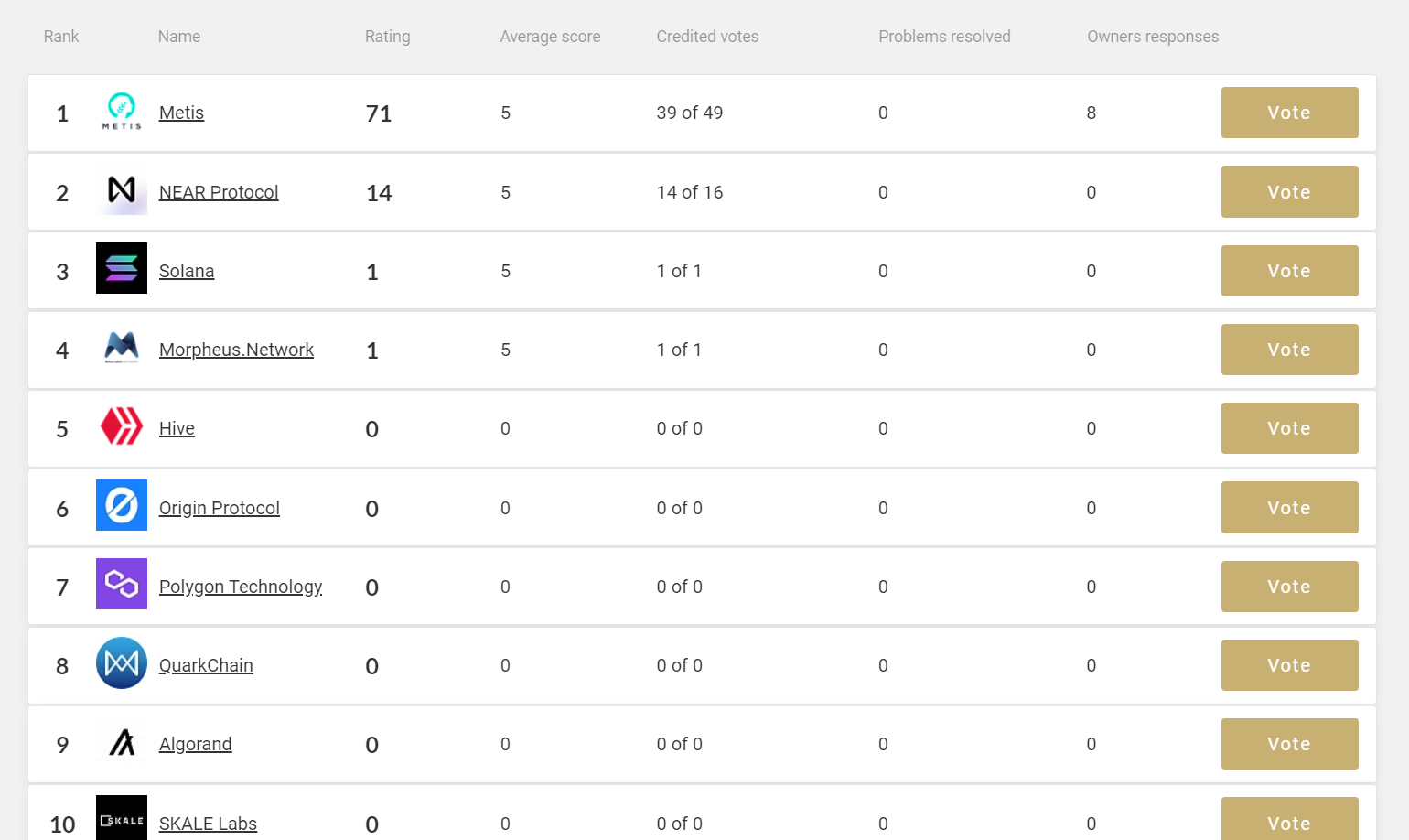Click the Morpheus.Network logo icon
1409x840 pixels.
[122, 349]
